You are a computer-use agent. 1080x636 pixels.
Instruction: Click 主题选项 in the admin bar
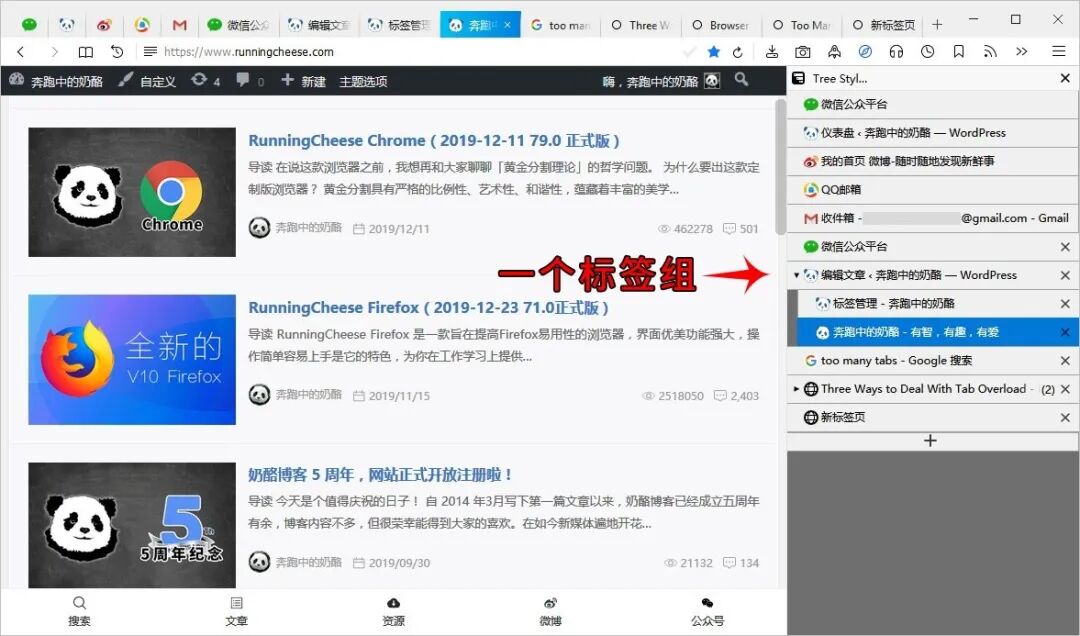coord(363,81)
